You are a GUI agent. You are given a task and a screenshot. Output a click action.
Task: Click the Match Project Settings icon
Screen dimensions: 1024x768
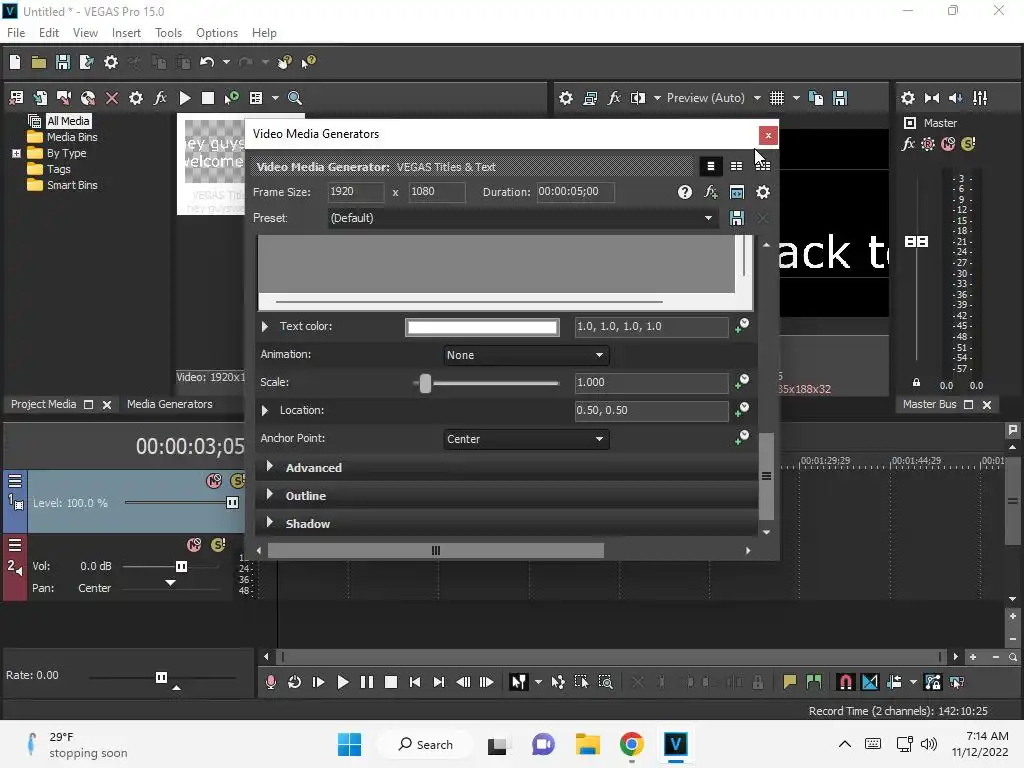pyautogui.click(x=737, y=192)
